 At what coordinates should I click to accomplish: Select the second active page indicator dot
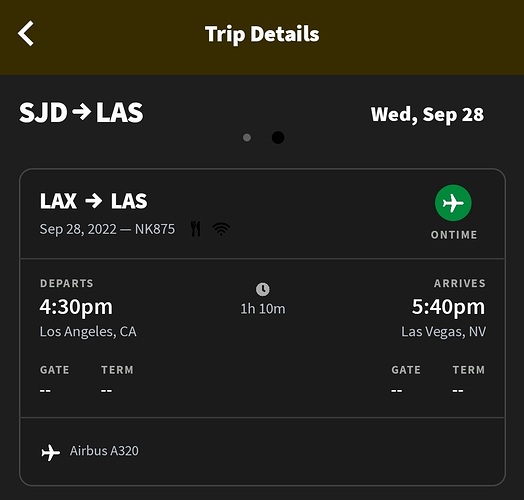click(x=278, y=137)
